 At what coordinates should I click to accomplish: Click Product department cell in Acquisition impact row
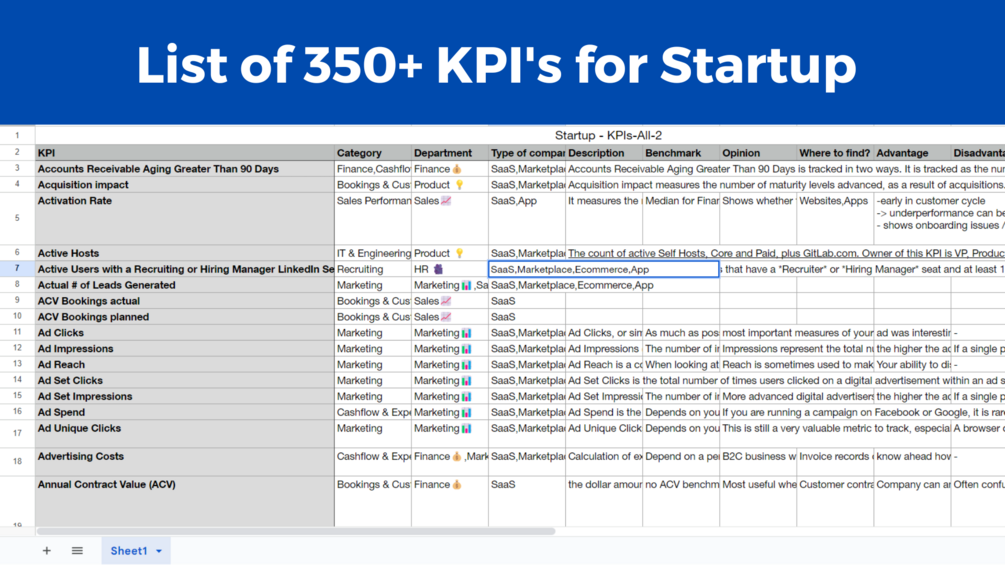tap(450, 185)
